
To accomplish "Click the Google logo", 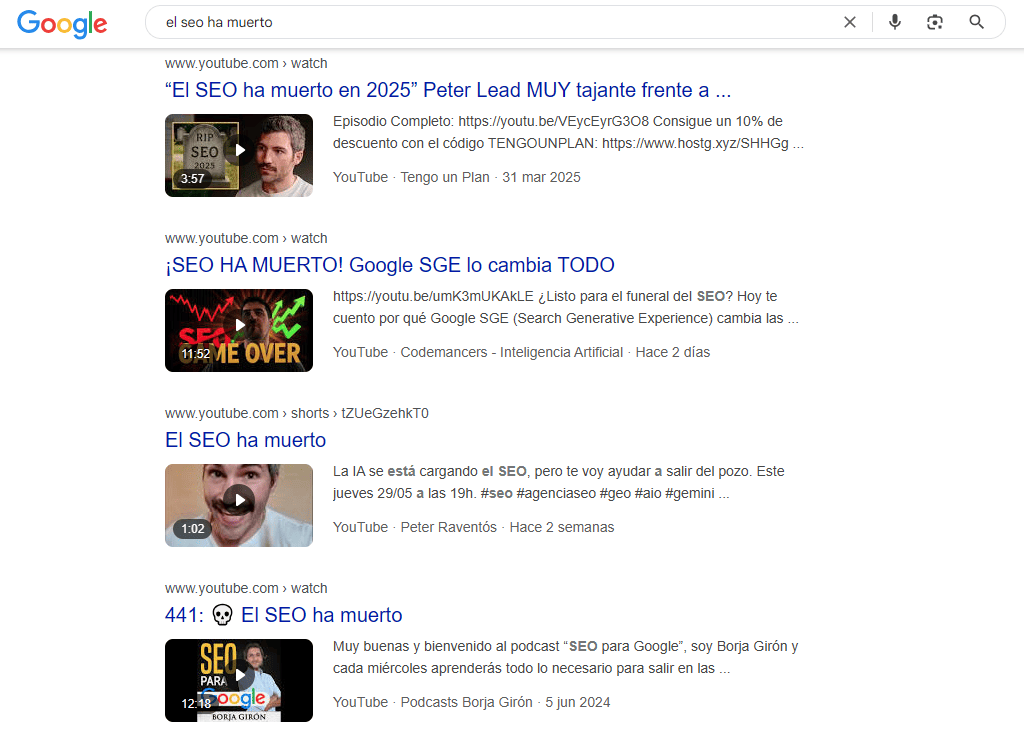I will coord(62,24).
